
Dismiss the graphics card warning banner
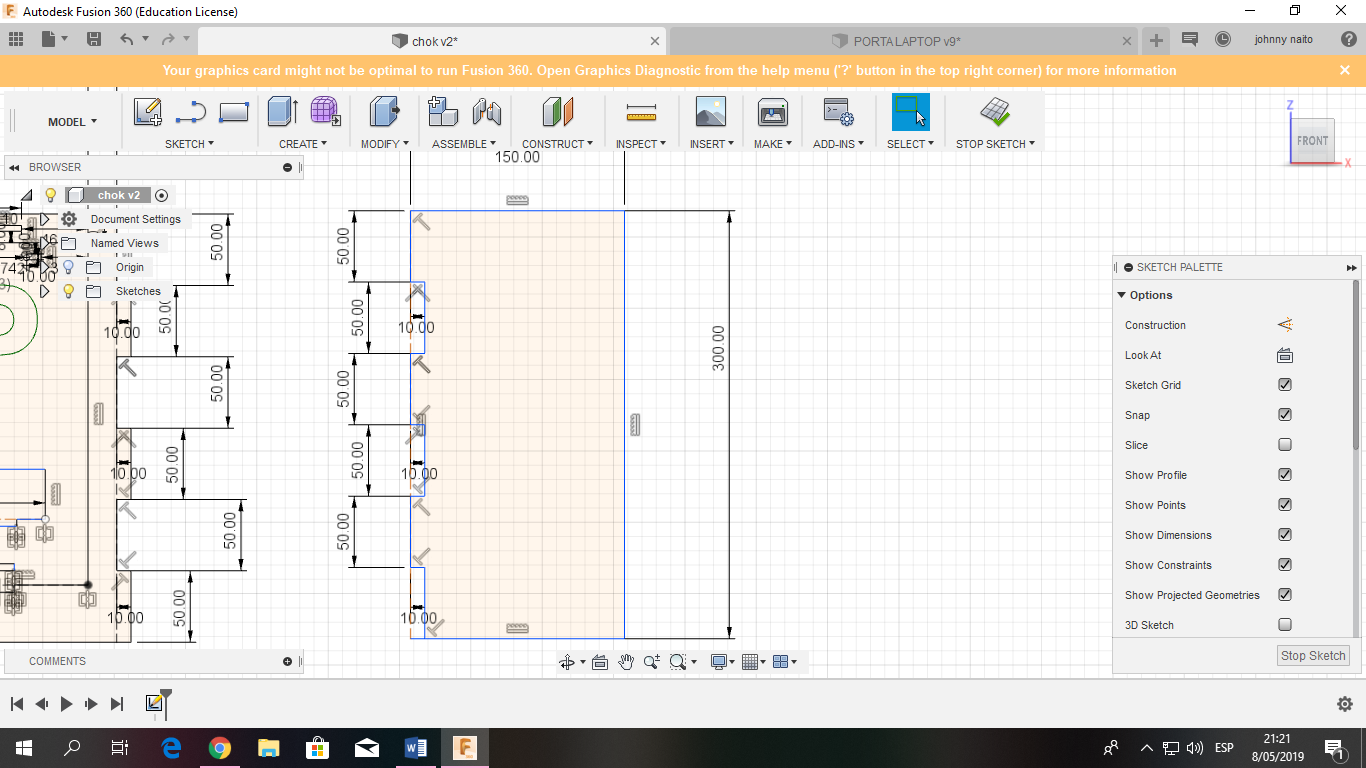[x=1345, y=70]
